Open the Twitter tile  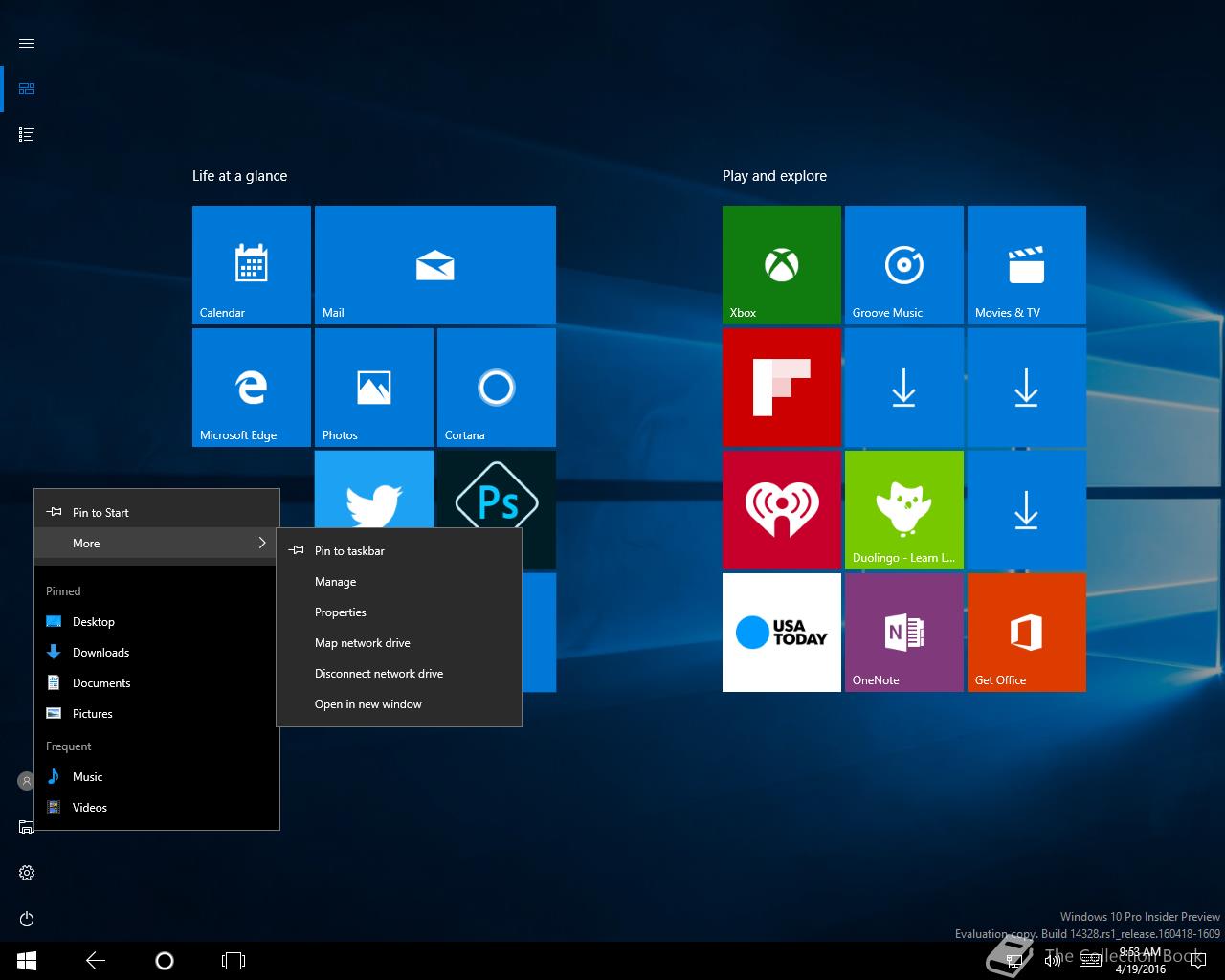click(374, 489)
